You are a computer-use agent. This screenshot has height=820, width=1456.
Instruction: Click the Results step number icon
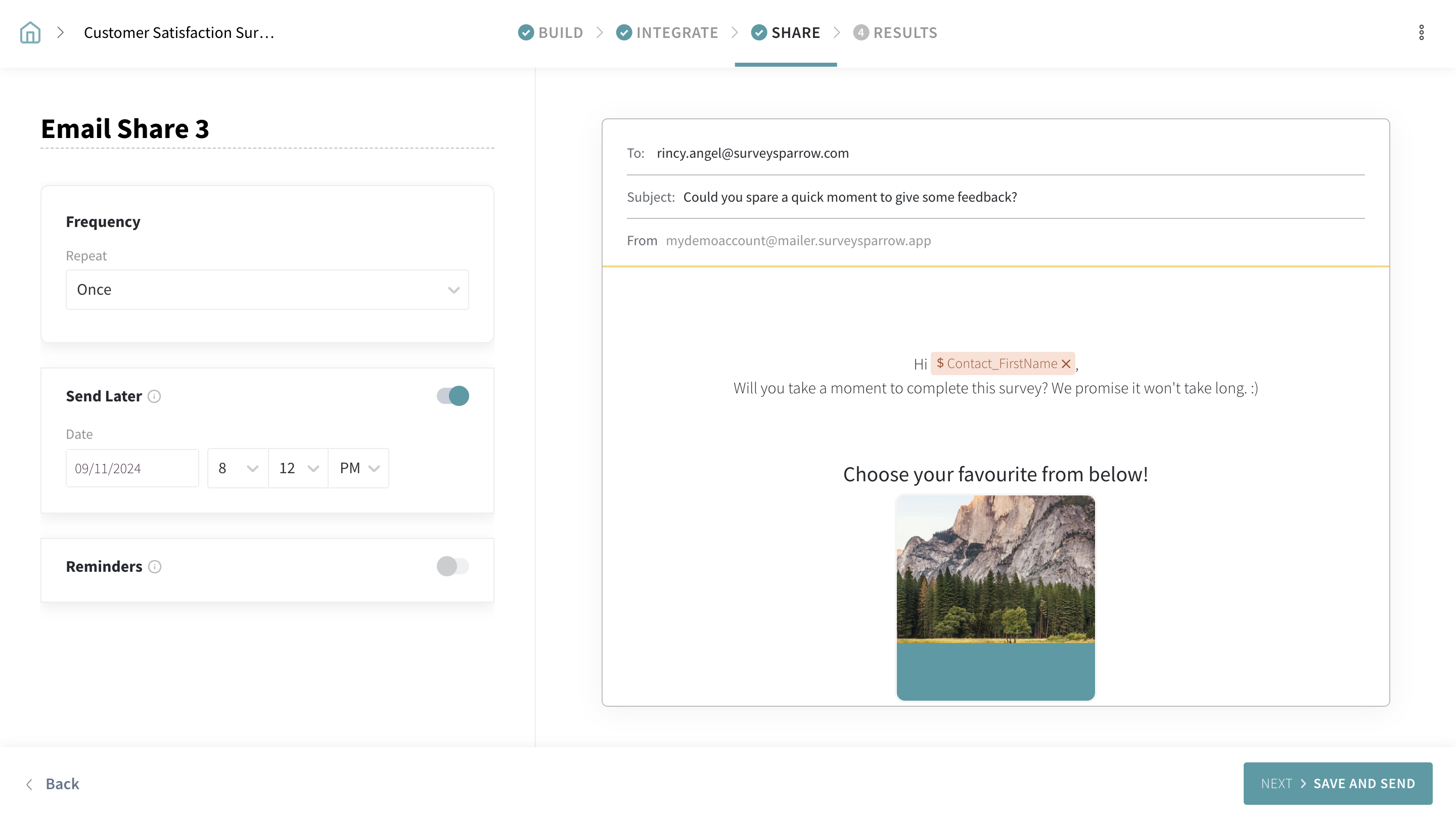pyautogui.click(x=860, y=33)
